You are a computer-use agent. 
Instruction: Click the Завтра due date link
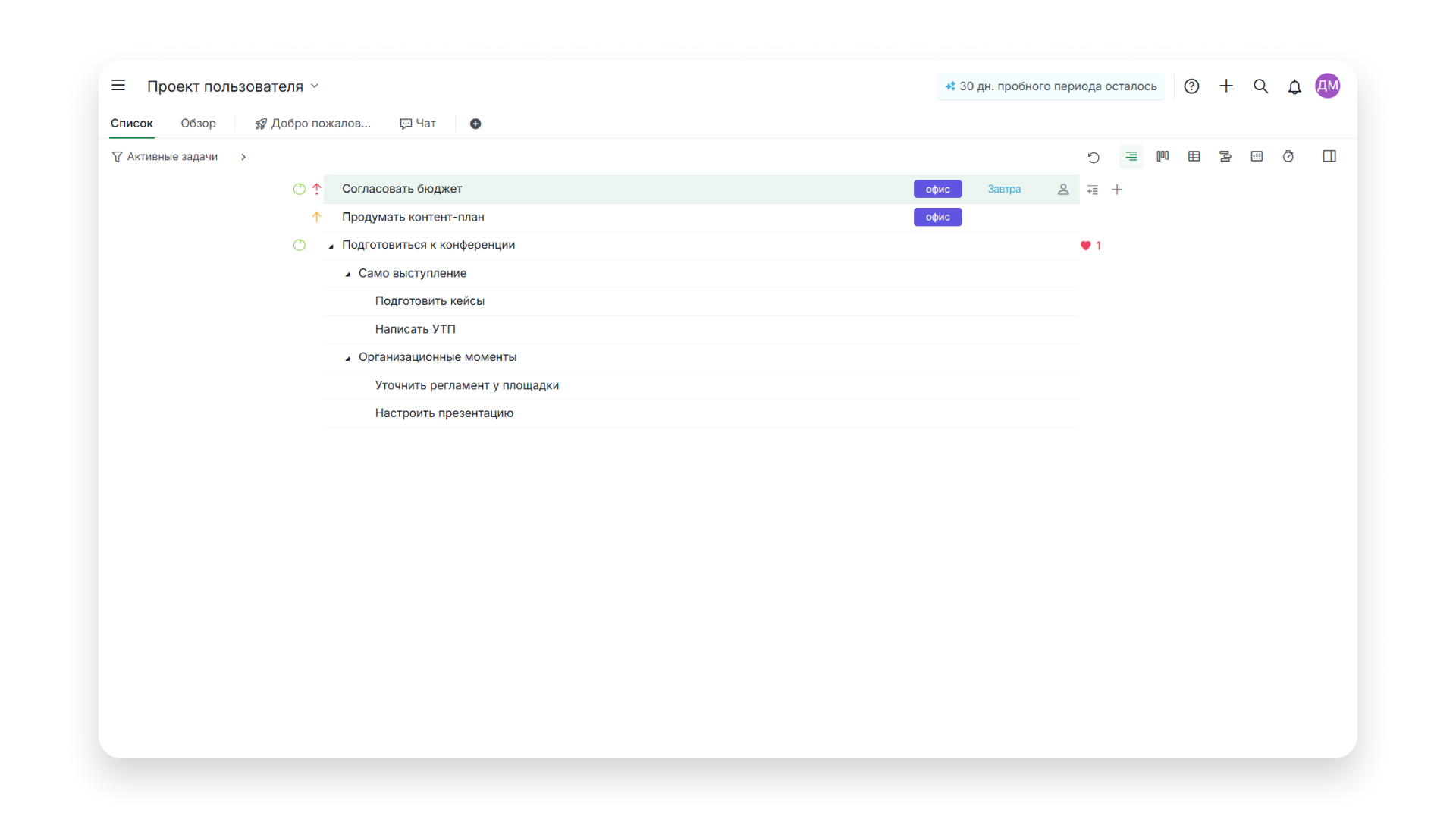click(1004, 190)
